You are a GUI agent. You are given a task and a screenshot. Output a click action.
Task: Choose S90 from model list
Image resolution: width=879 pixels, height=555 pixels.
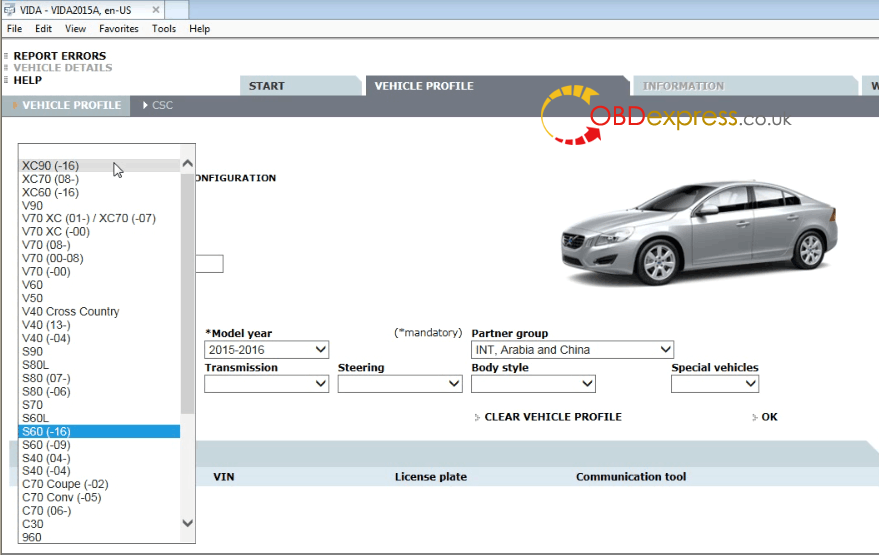coord(99,352)
